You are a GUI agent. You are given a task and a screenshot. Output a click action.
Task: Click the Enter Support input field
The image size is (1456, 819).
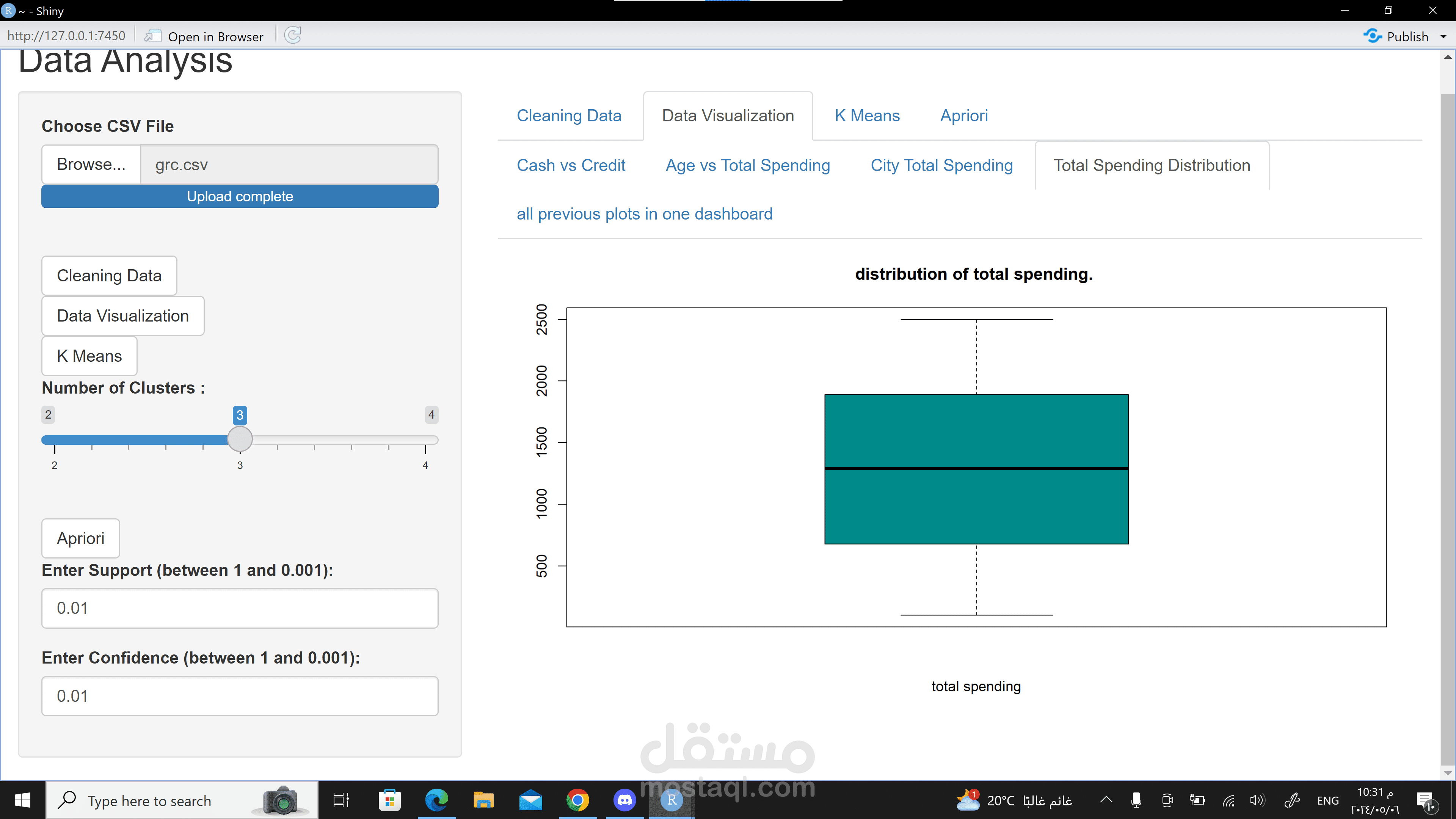[240, 608]
